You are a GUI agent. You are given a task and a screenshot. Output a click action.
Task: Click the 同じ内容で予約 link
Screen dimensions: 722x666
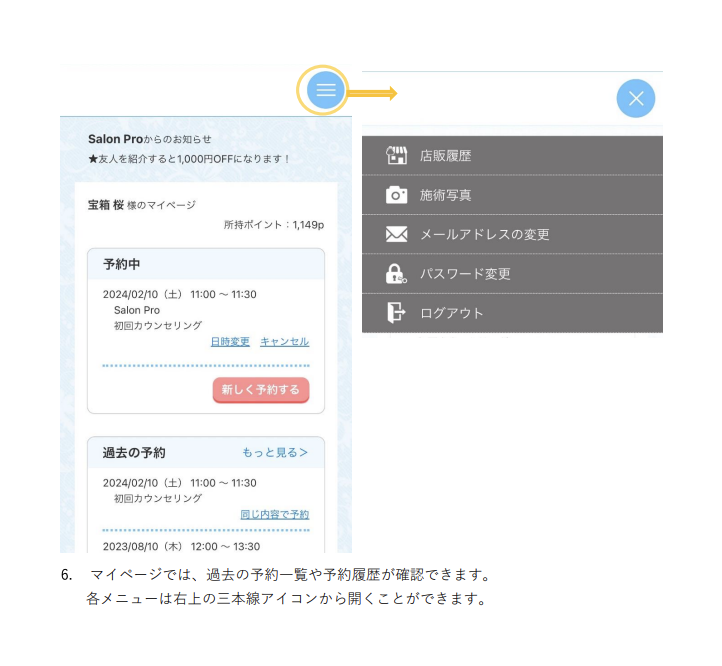[x=275, y=514]
